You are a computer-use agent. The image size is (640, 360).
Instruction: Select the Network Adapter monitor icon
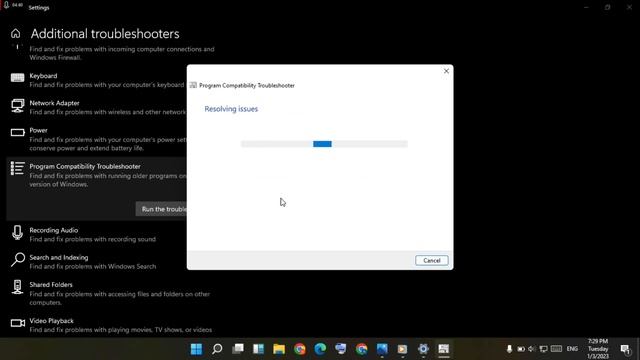click(17, 106)
